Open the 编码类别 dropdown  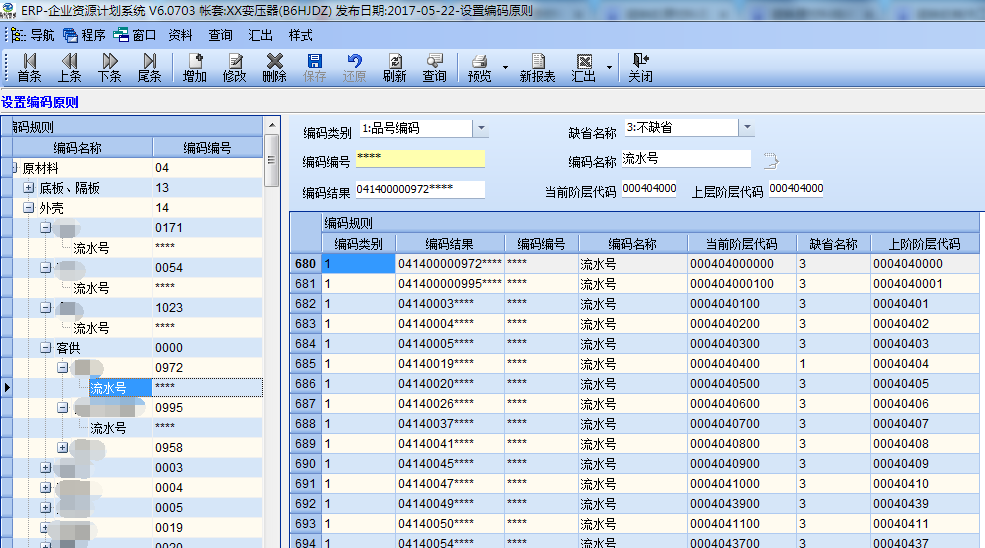coord(481,128)
